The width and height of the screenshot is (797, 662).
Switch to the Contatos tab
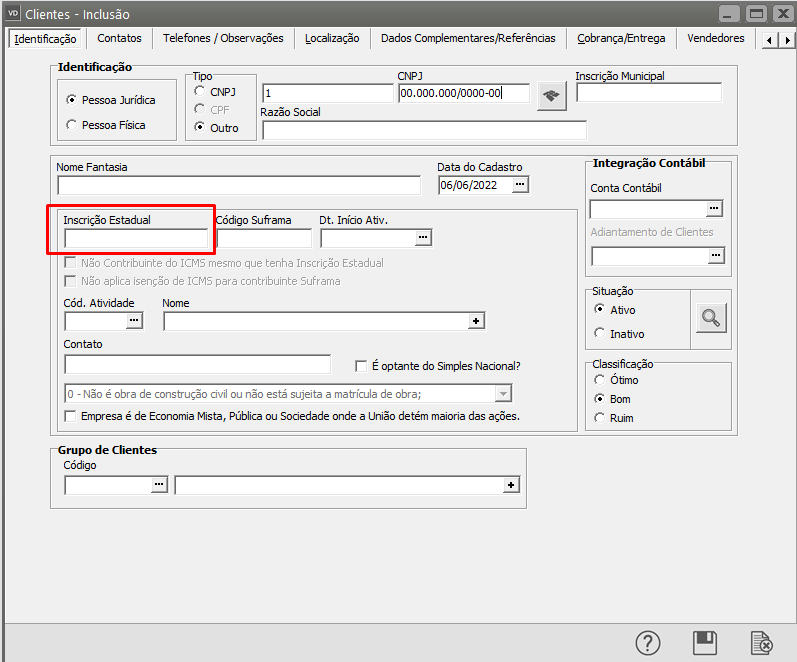[x=119, y=38]
